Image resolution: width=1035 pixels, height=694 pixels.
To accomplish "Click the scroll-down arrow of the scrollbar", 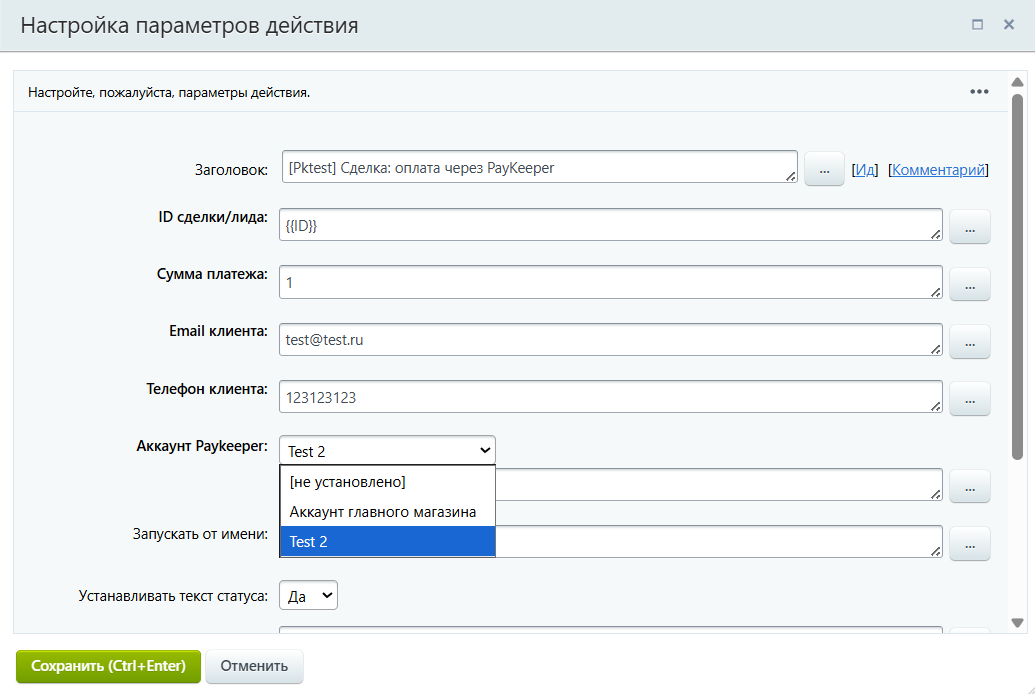I will click(x=1017, y=623).
